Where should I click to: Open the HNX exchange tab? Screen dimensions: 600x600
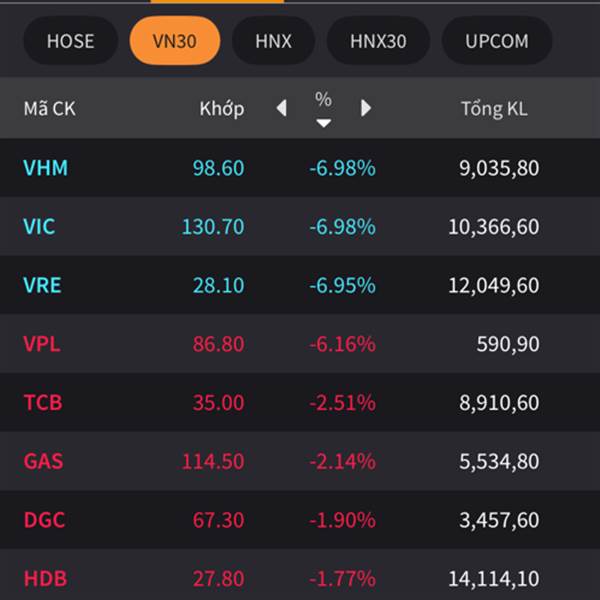point(273,41)
